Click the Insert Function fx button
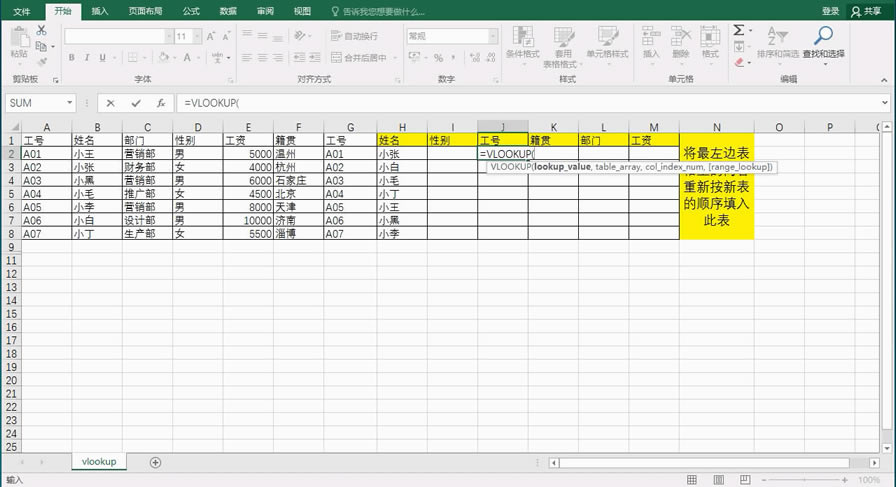 161,103
